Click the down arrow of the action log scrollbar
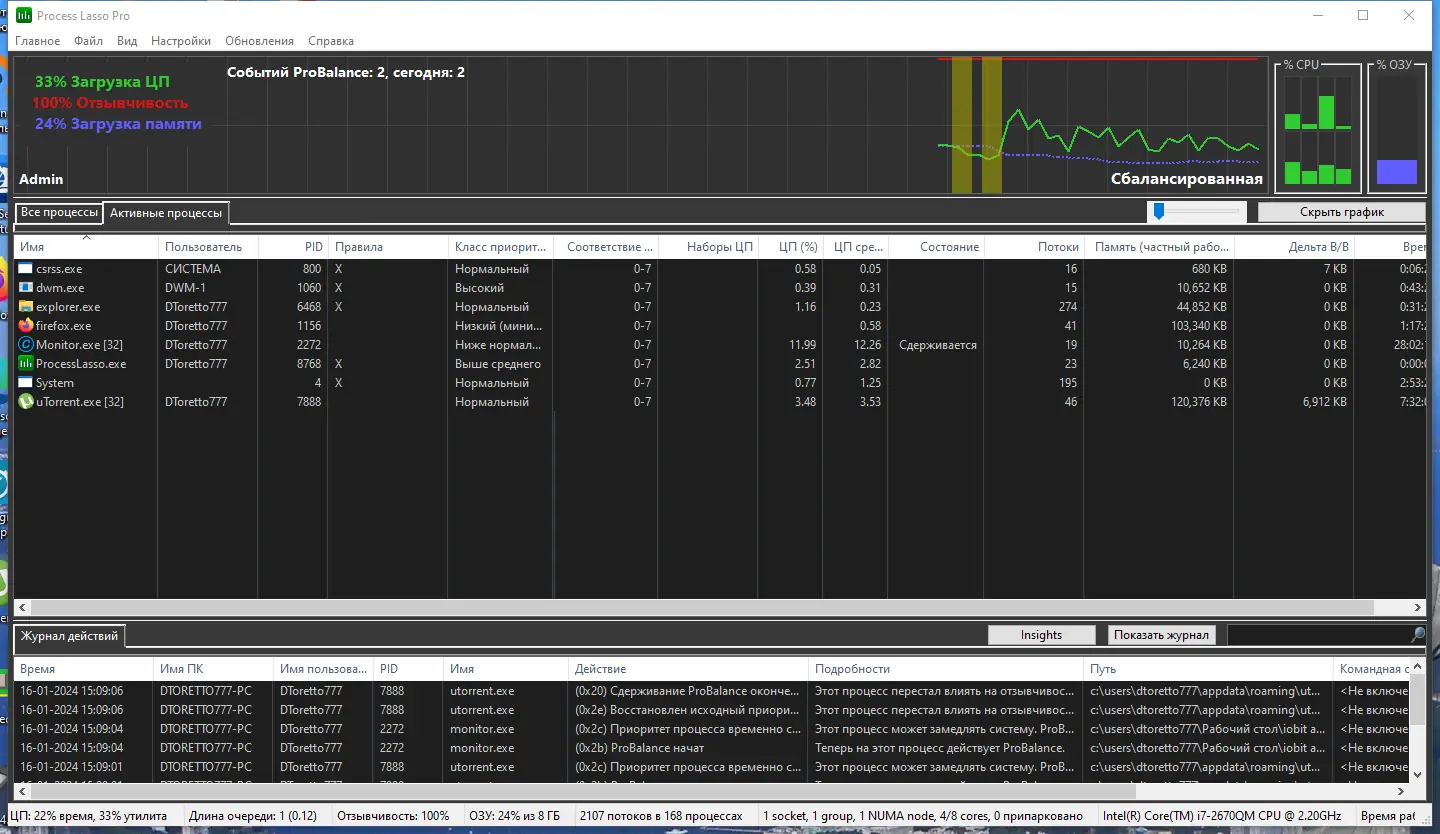This screenshot has width=1440, height=834. click(x=1418, y=774)
